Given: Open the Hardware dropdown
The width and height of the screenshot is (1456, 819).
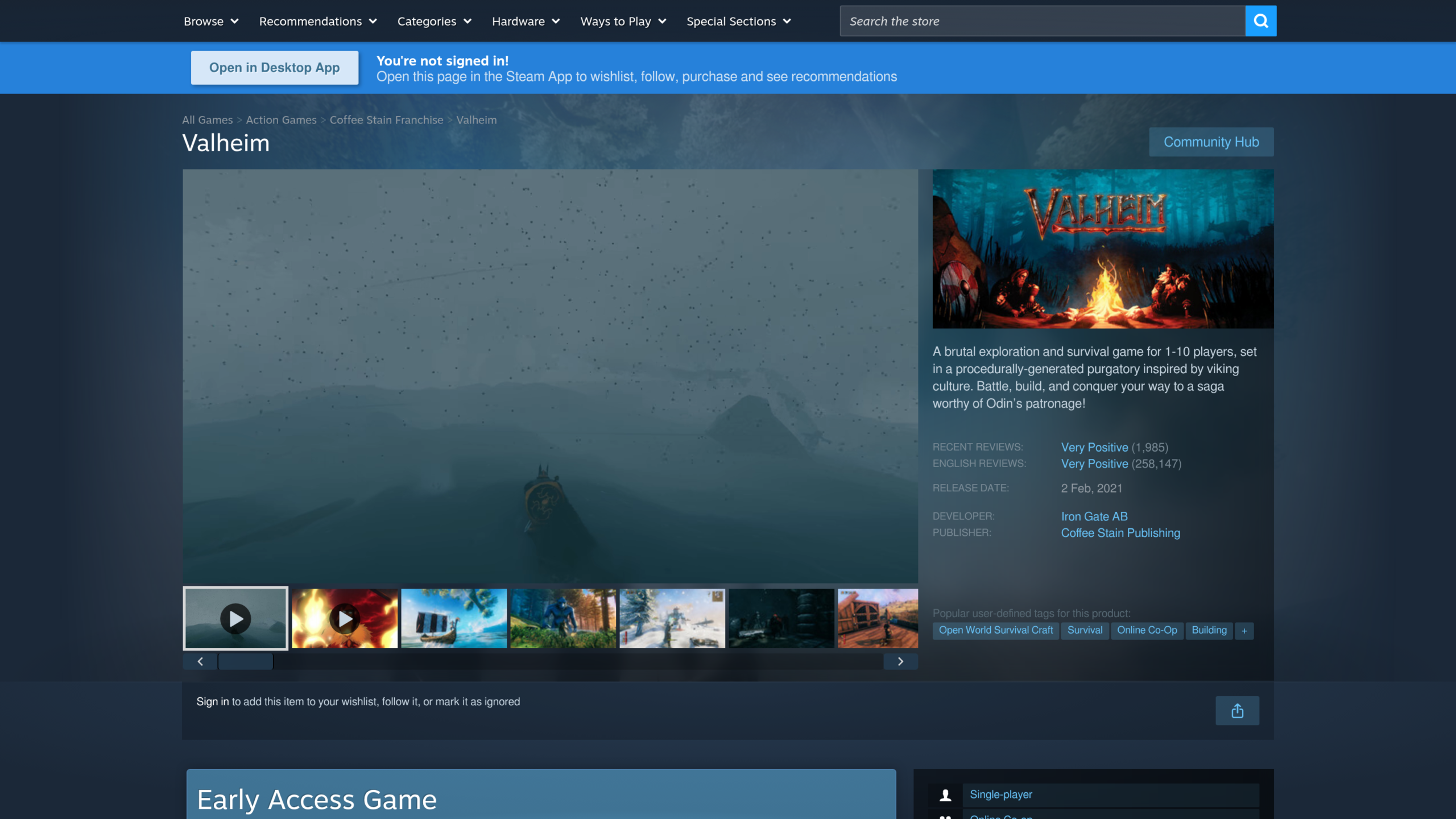Looking at the screenshot, I should (x=526, y=21).
